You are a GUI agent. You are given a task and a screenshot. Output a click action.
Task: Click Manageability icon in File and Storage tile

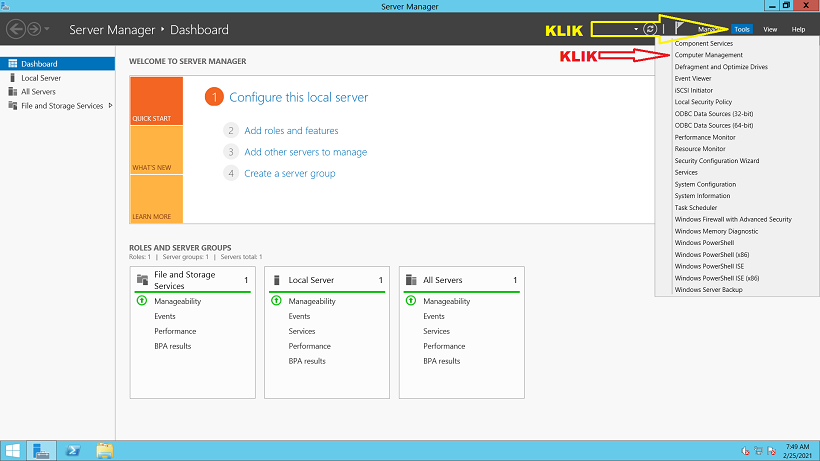coord(142,301)
